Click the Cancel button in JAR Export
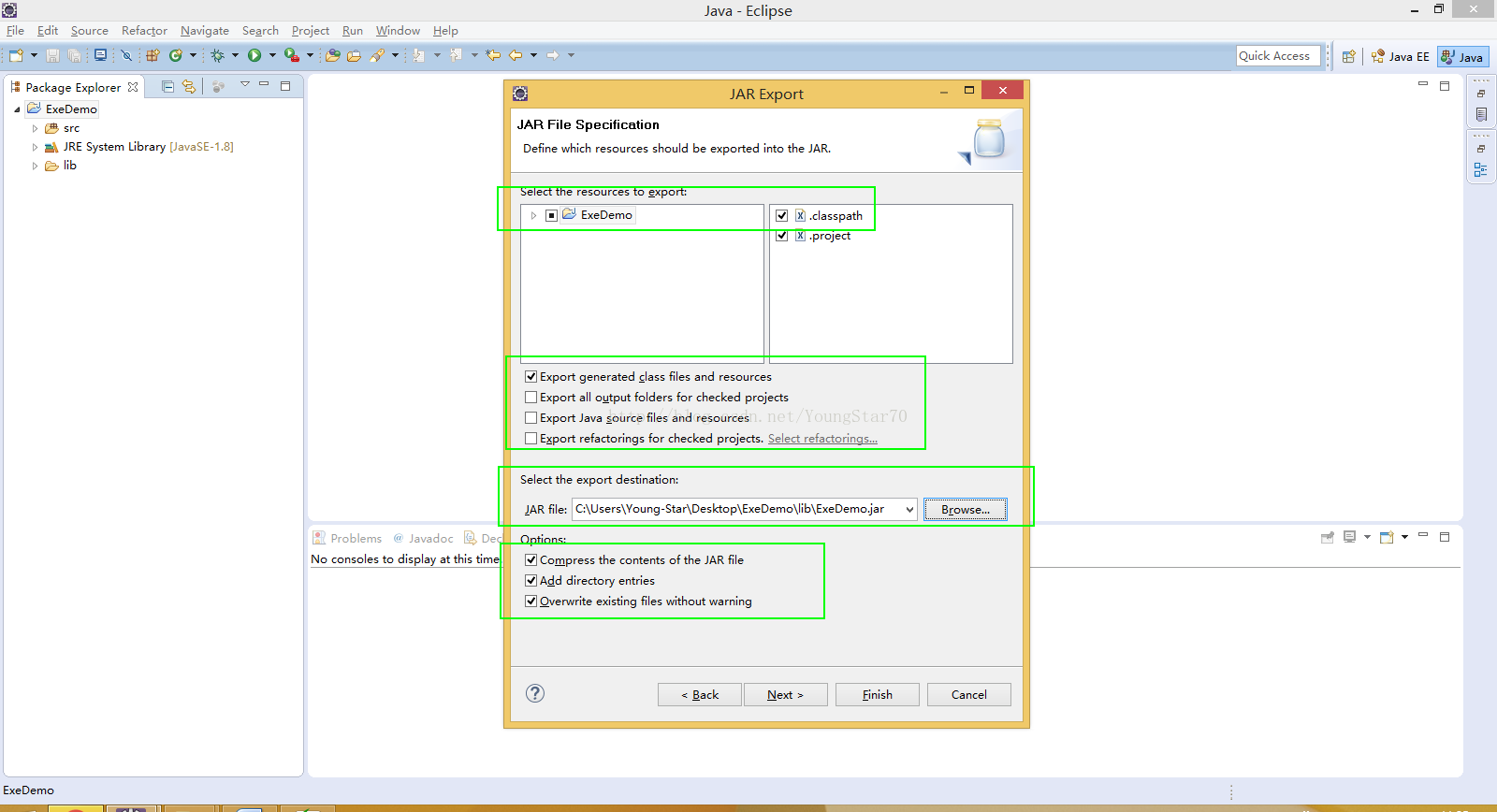1497x812 pixels. pyautogui.click(x=969, y=694)
